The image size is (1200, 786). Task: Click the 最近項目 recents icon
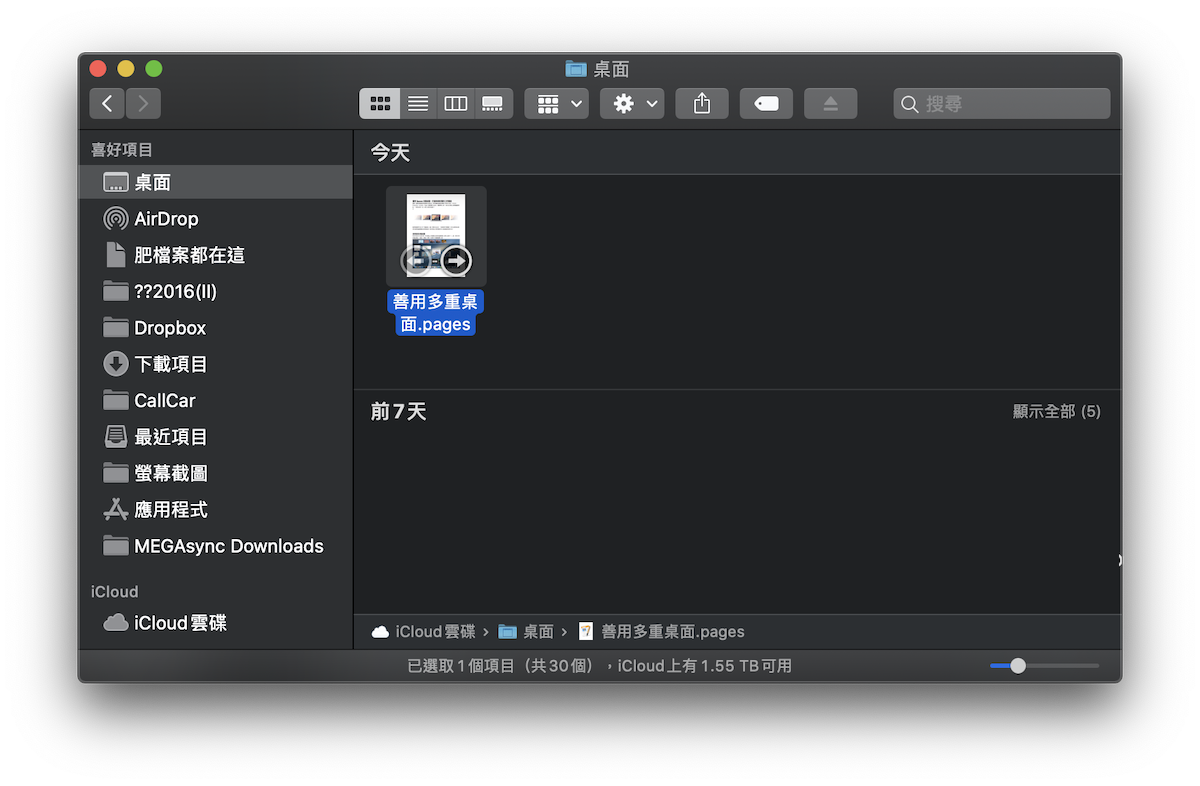(x=116, y=437)
